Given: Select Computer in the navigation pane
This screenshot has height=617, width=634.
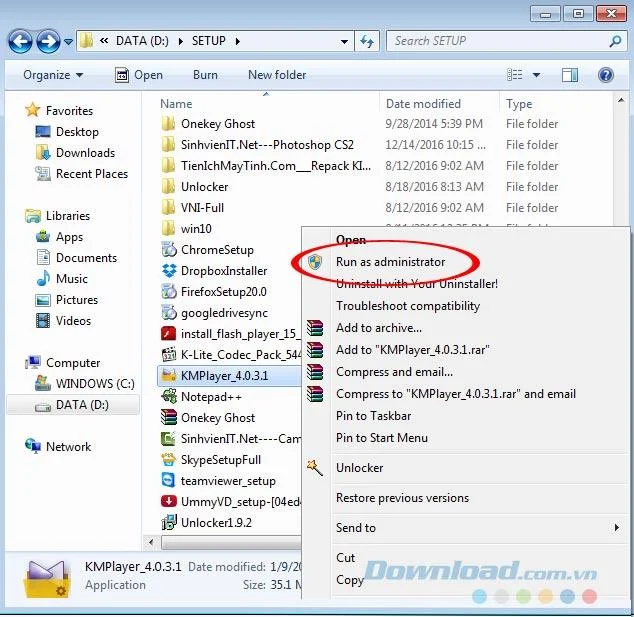Looking at the screenshot, I should click(63, 363).
